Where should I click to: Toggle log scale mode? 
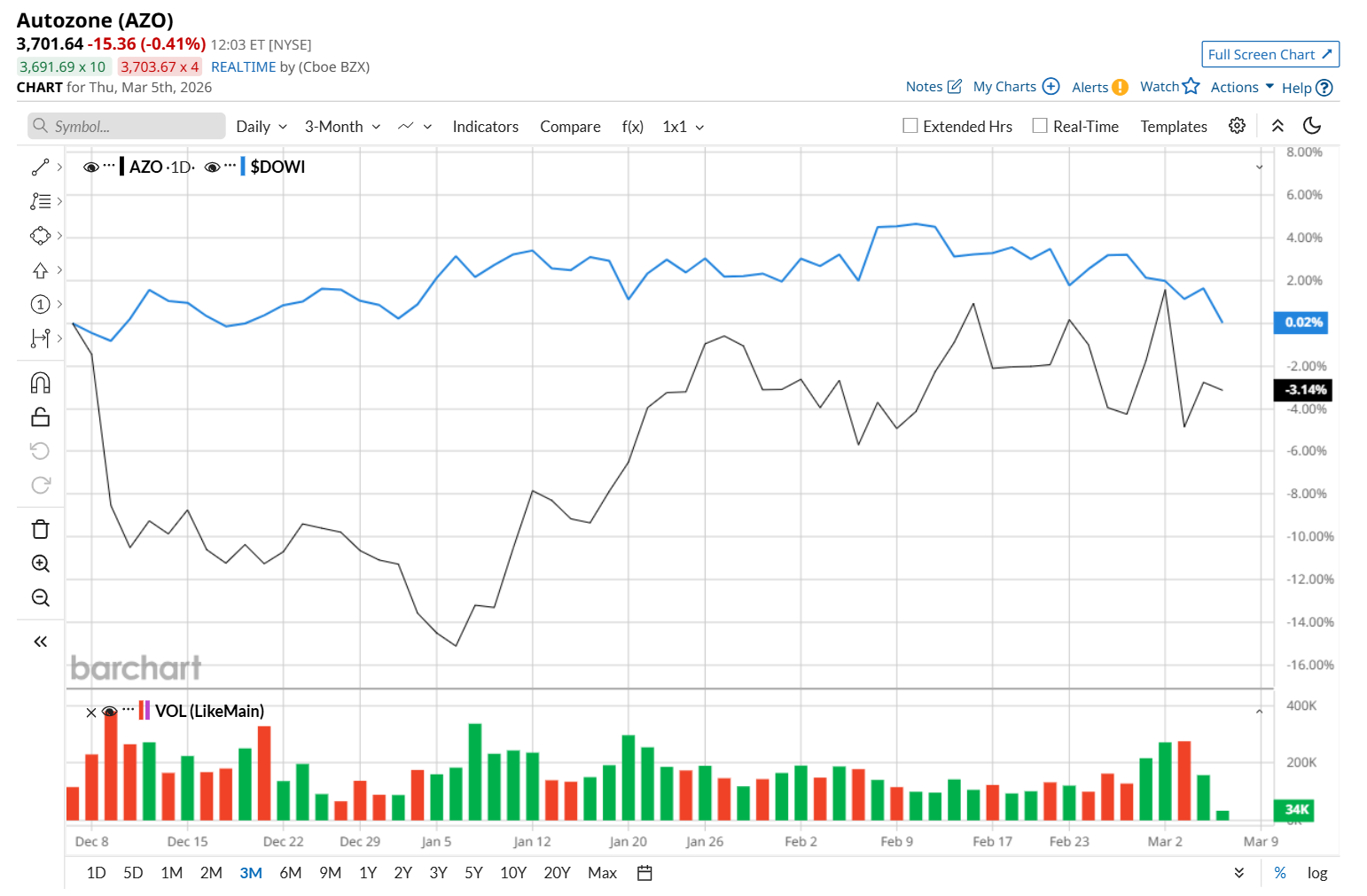(1317, 873)
